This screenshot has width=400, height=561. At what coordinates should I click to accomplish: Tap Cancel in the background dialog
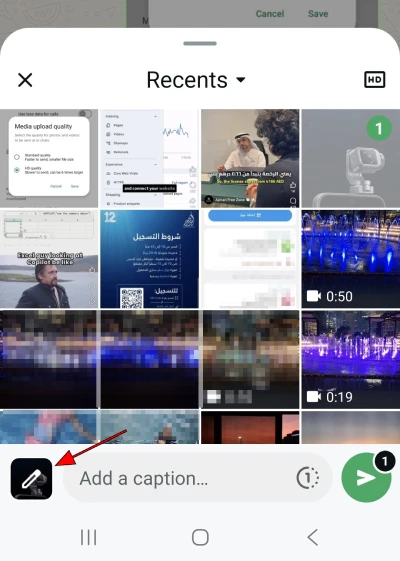click(270, 14)
